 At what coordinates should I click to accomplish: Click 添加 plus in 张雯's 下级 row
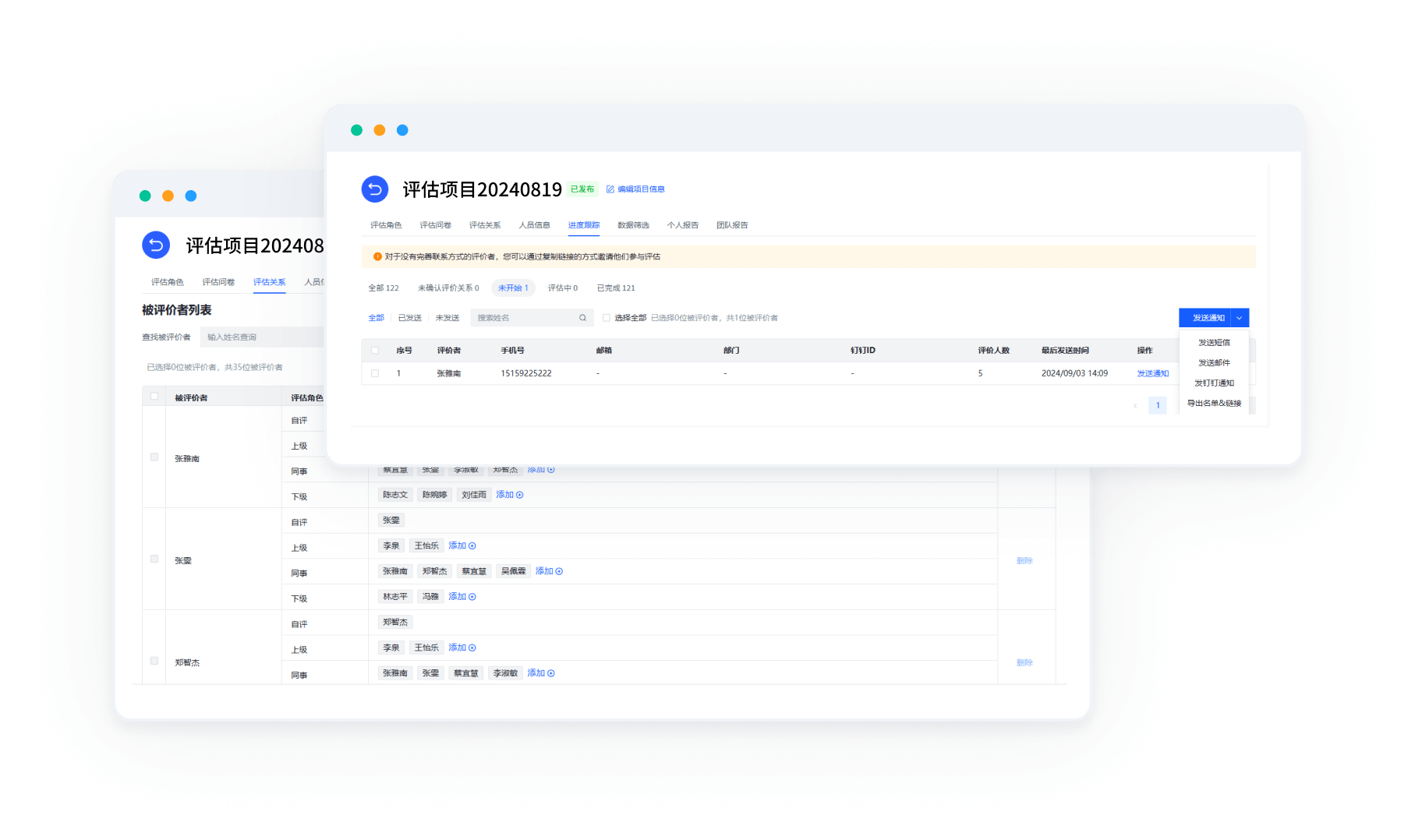tap(462, 597)
